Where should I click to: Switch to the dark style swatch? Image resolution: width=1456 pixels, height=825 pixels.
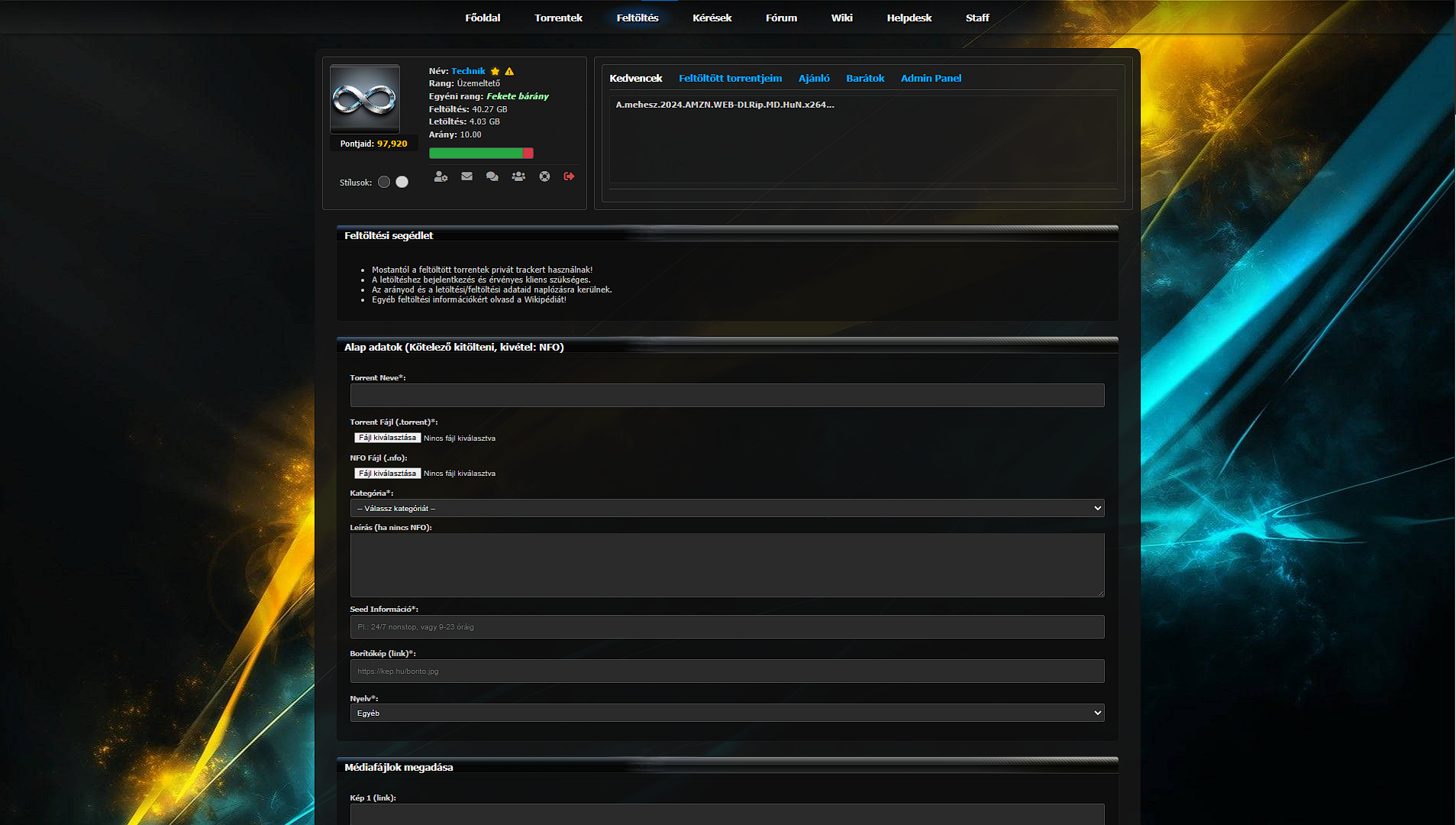384,182
